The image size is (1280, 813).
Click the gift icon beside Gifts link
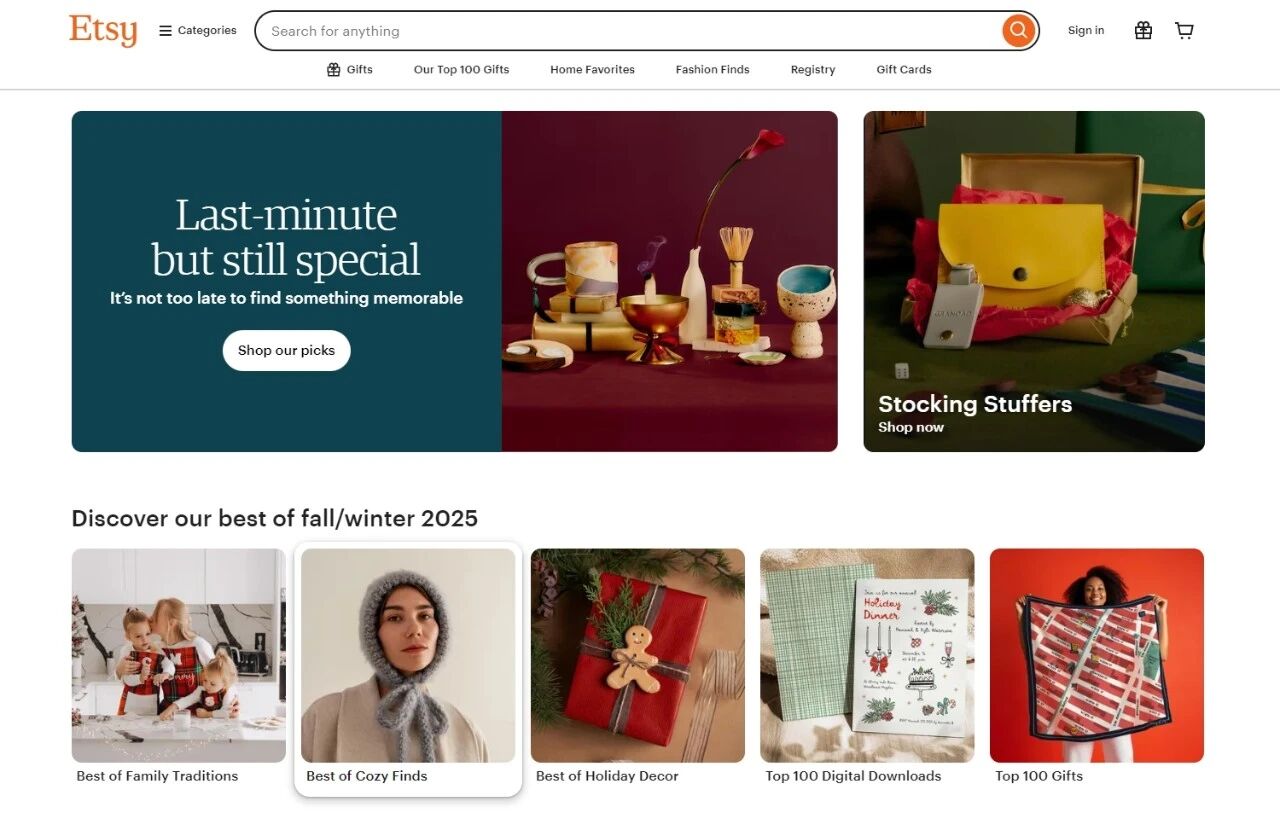334,70
